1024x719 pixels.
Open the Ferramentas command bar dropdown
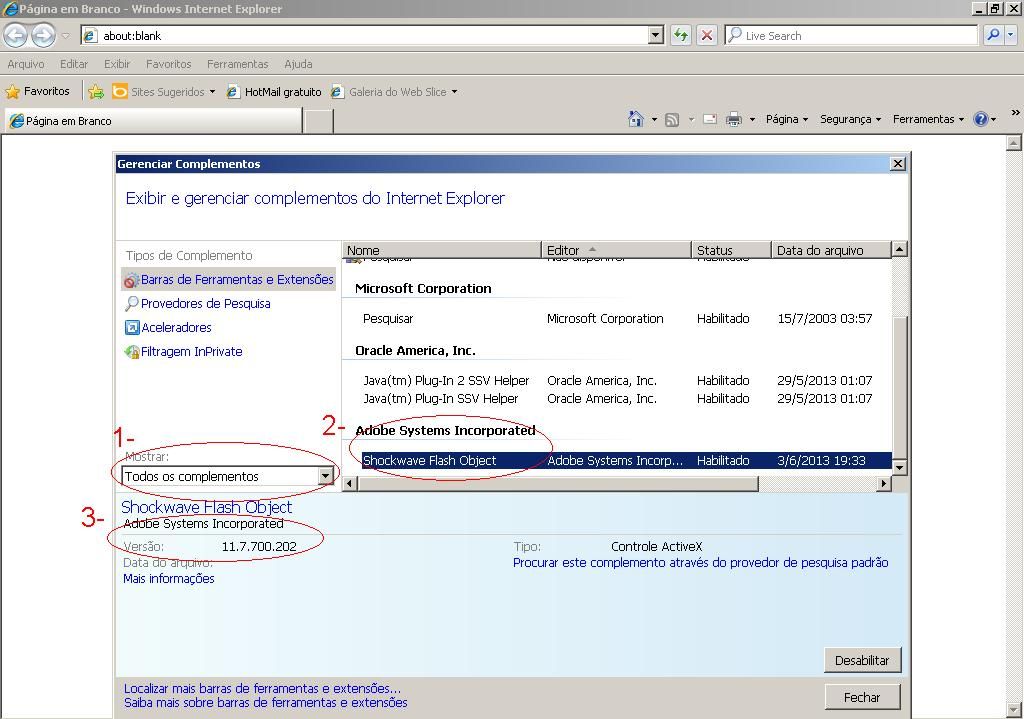pyautogui.click(x=928, y=119)
